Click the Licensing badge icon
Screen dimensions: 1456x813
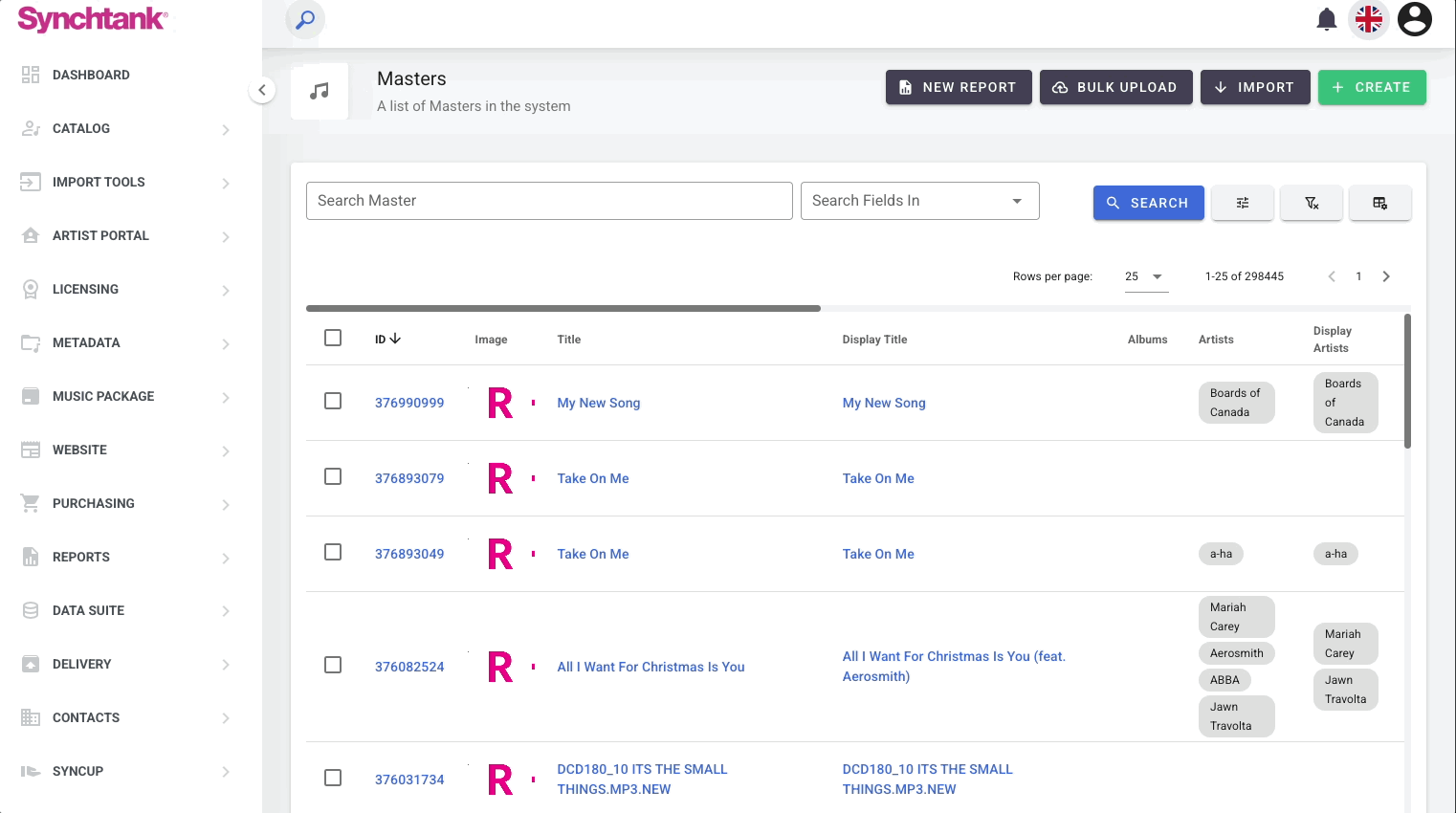(31, 289)
